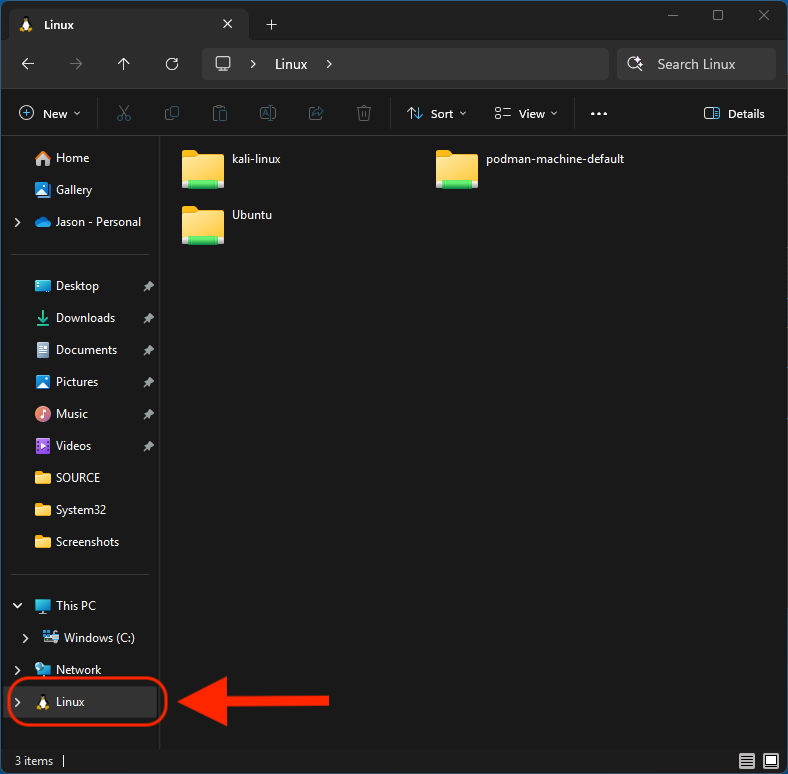Switch to details list view in status bar
Image resolution: width=788 pixels, height=774 pixels.
tap(747, 761)
